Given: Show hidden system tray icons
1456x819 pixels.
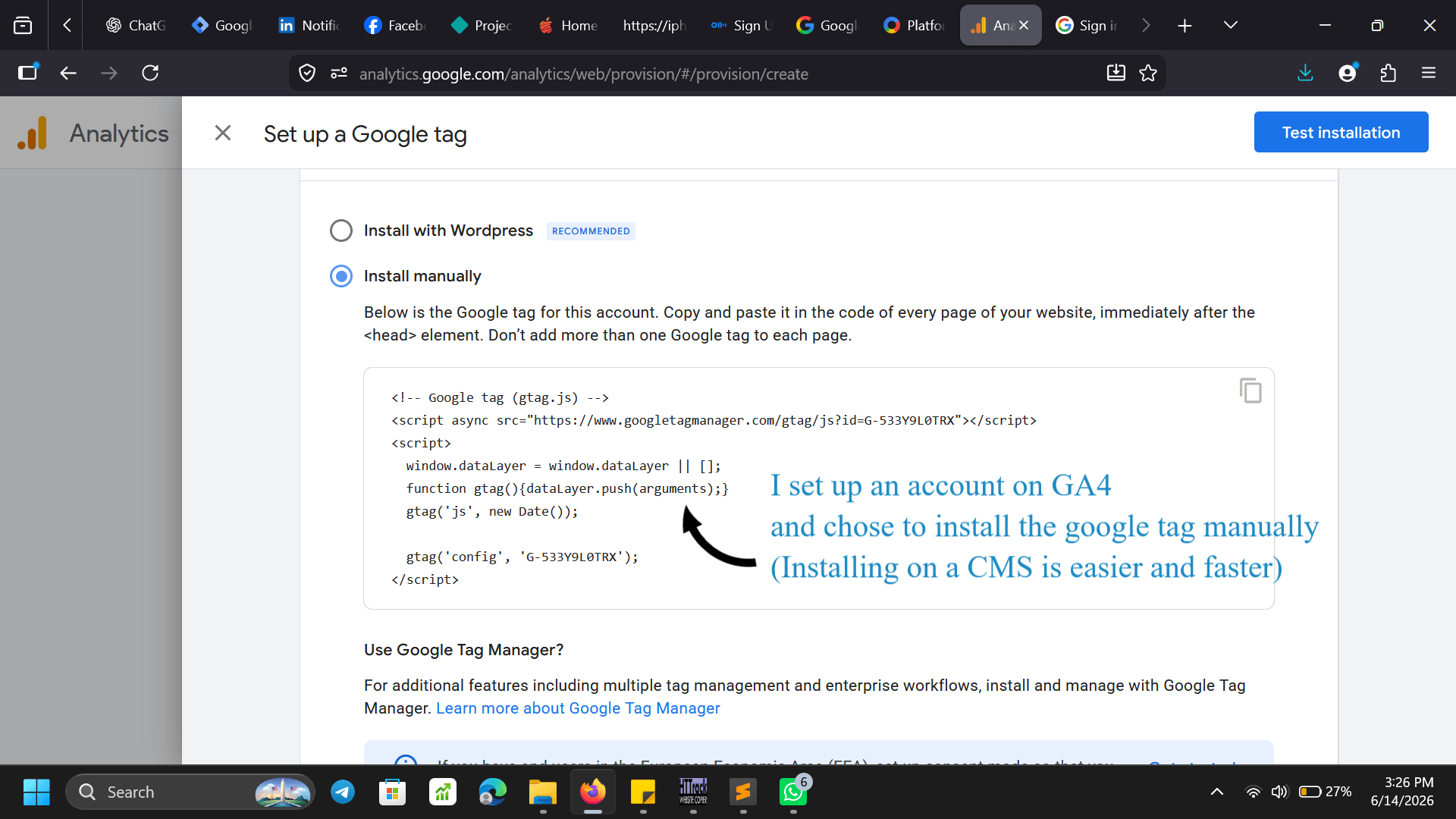Looking at the screenshot, I should pyautogui.click(x=1217, y=792).
